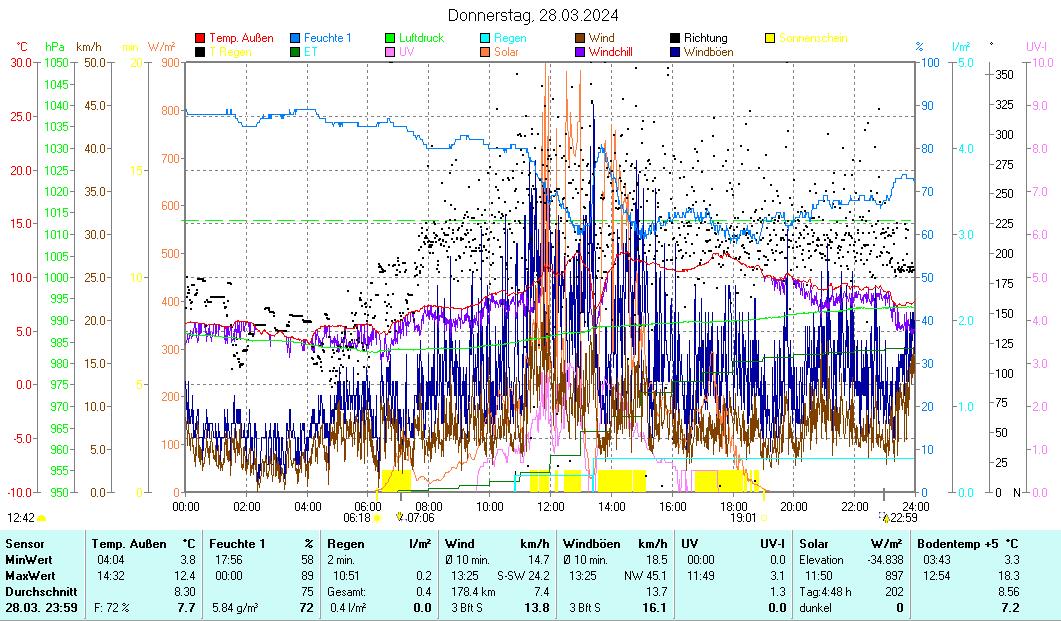Click the sunset icon beside 19:01
The height and width of the screenshot is (621, 1061).
pos(764,518)
